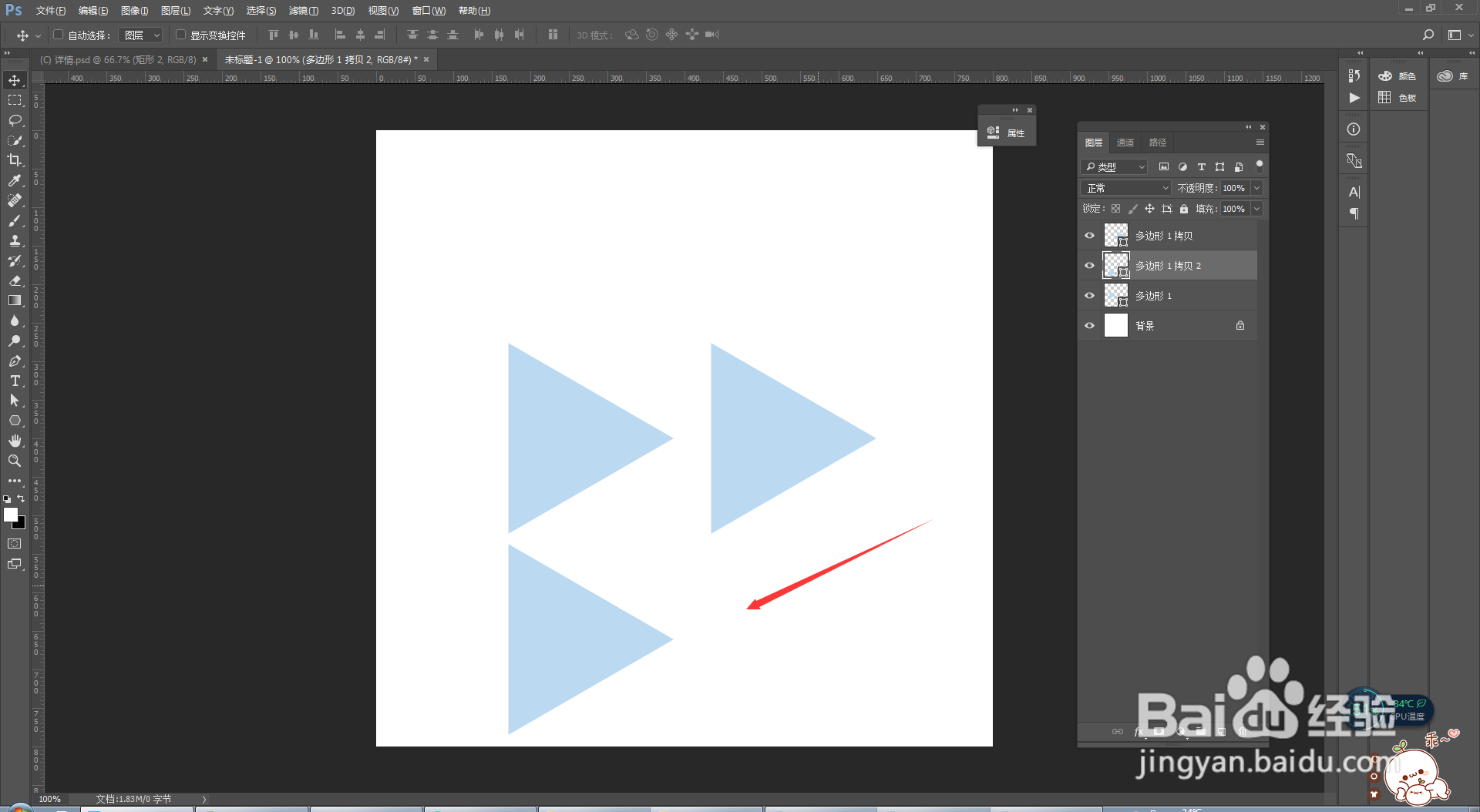The width and height of the screenshot is (1480, 812).
Task: Select the Dodge tool
Action: [x=15, y=341]
